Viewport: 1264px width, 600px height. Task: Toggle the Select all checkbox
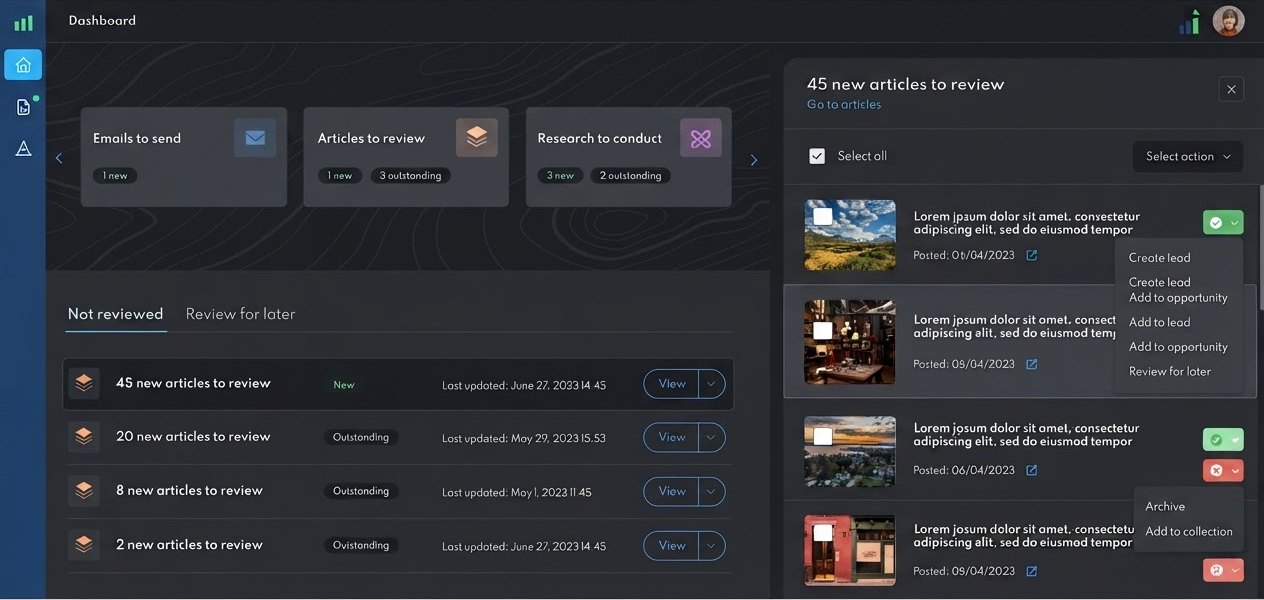[x=817, y=156]
